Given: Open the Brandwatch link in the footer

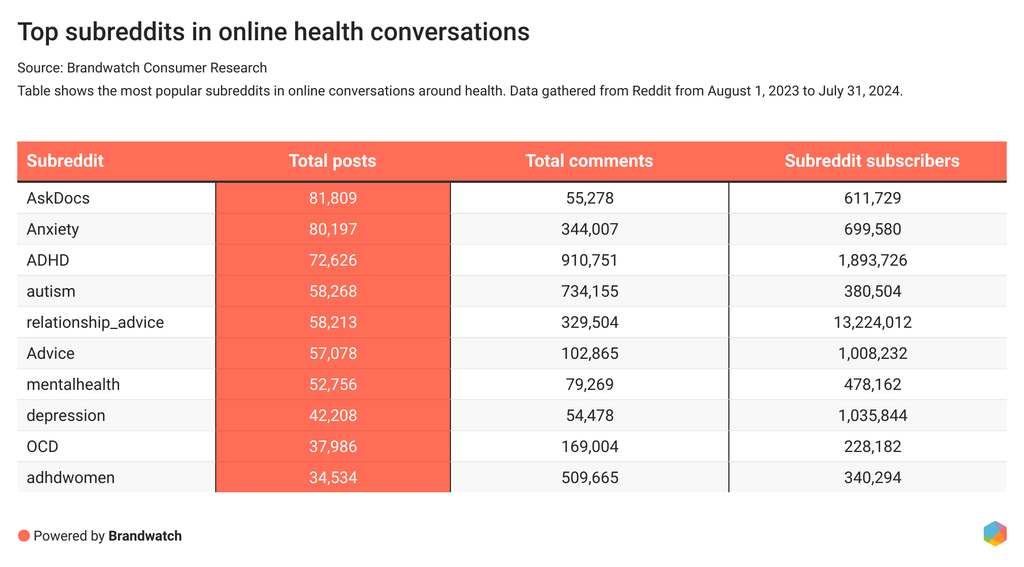Looking at the screenshot, I should coord(145,536).
